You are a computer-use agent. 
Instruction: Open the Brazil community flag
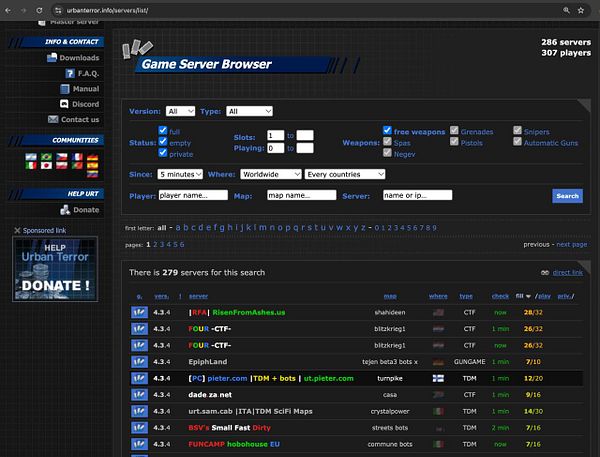tap(46, 157)
